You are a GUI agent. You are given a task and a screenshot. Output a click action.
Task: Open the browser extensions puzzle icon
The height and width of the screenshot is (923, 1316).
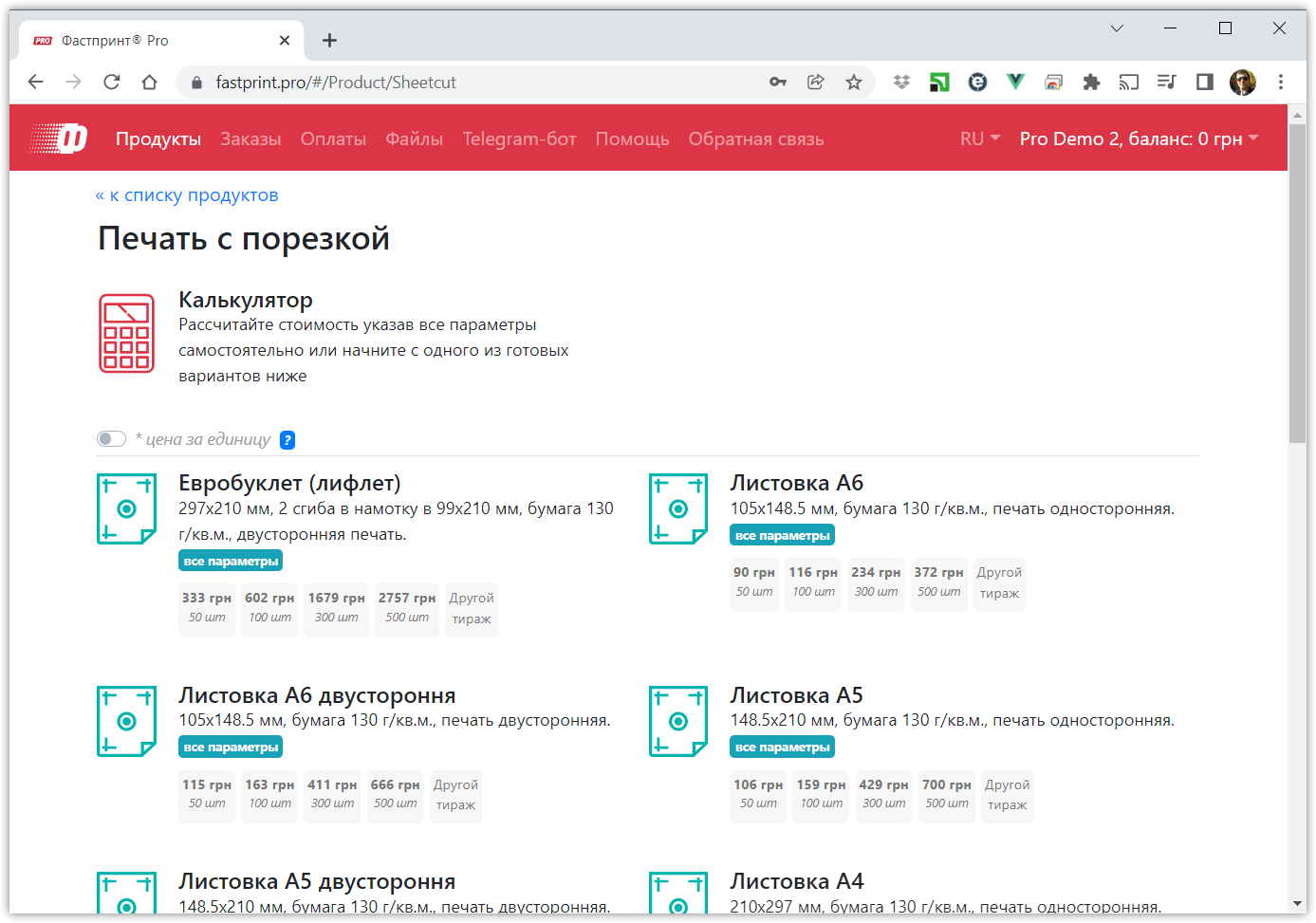1091,83
